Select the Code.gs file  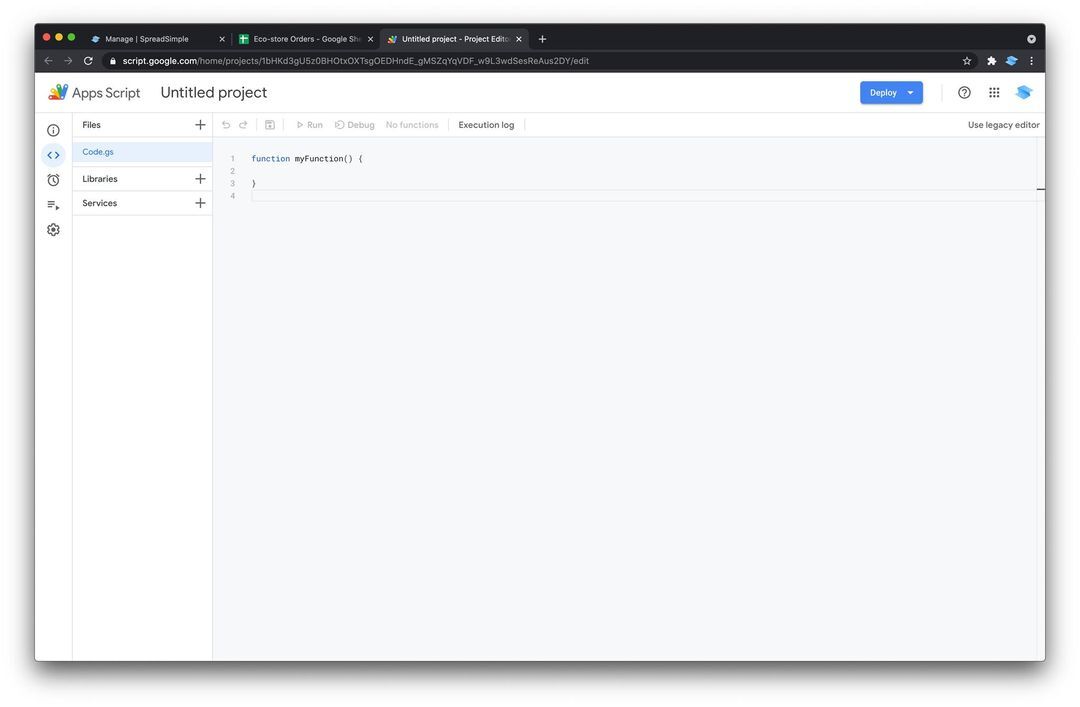[97, 151]
